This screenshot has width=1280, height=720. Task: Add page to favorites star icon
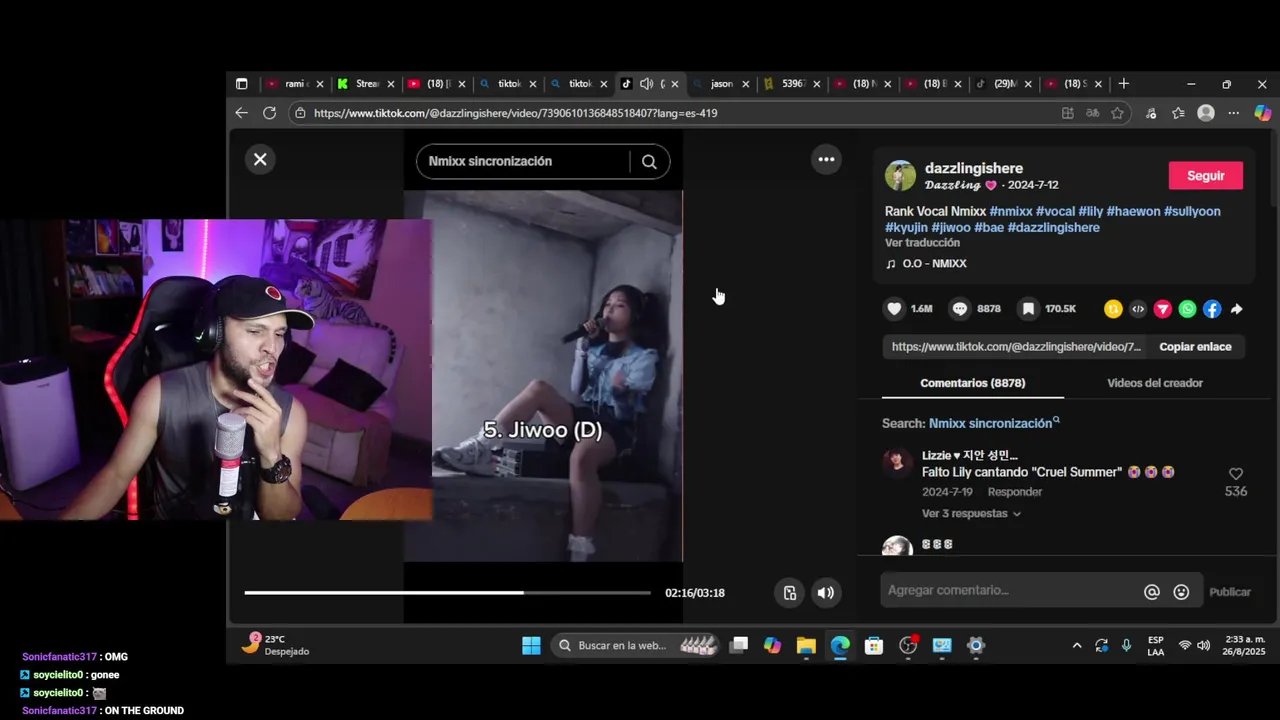point(1117,113)
